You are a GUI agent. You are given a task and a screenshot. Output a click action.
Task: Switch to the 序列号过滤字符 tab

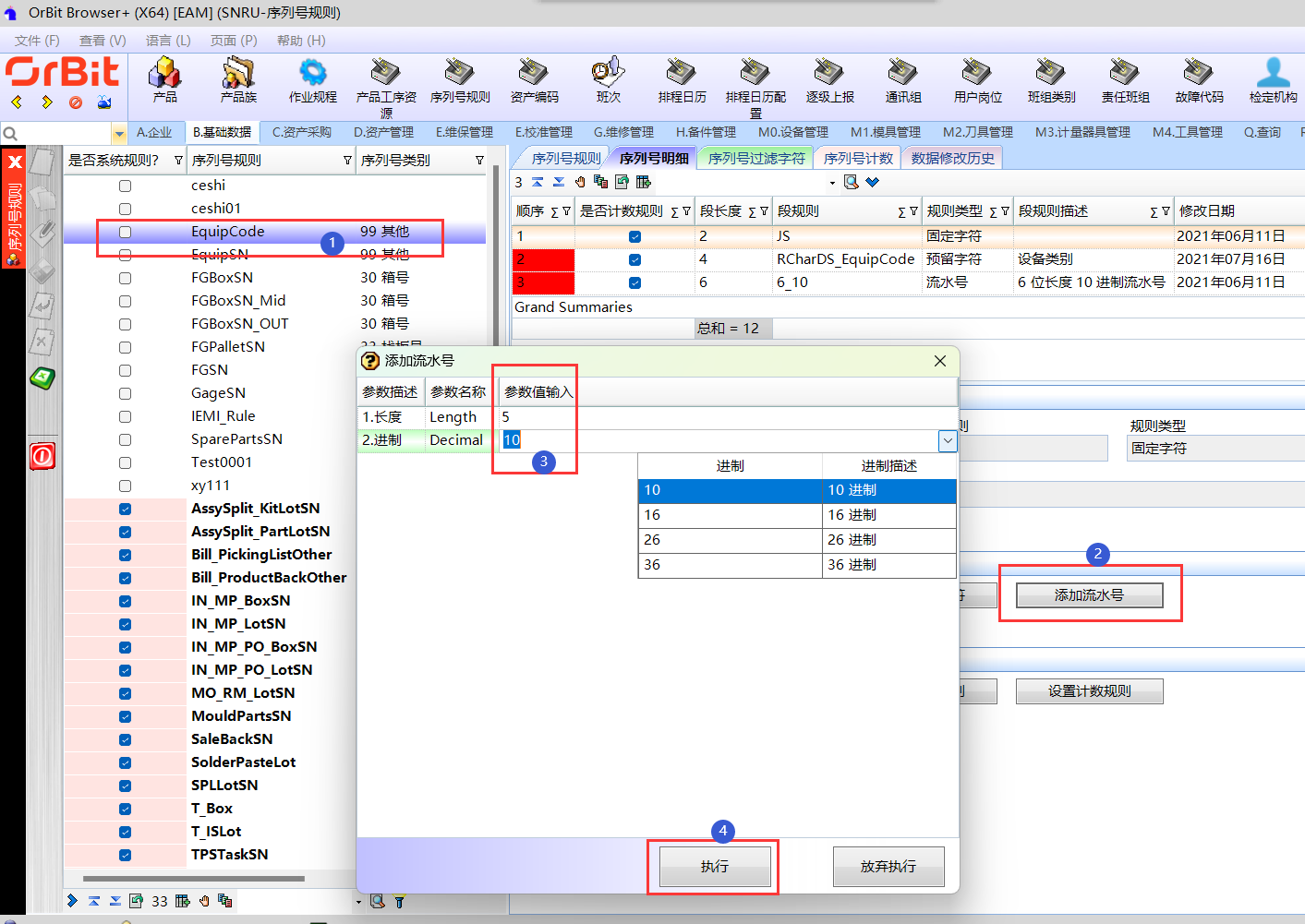[x=755, y=158]
